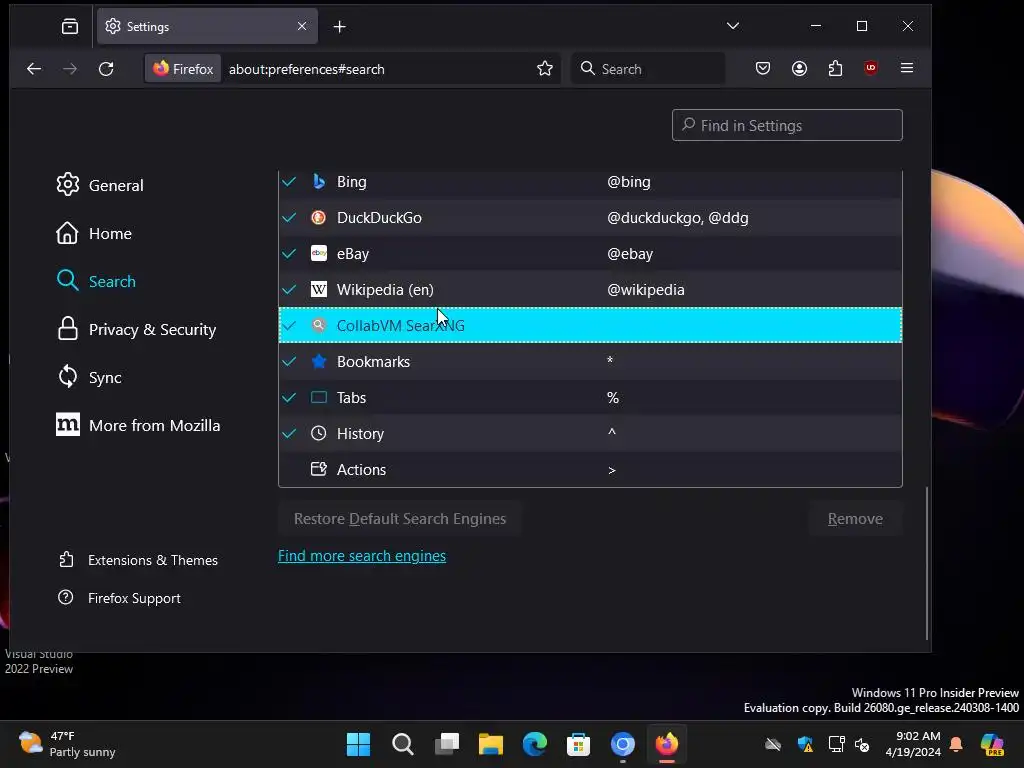Open File Explorer from the taskbar

click(x=490, y=744)
